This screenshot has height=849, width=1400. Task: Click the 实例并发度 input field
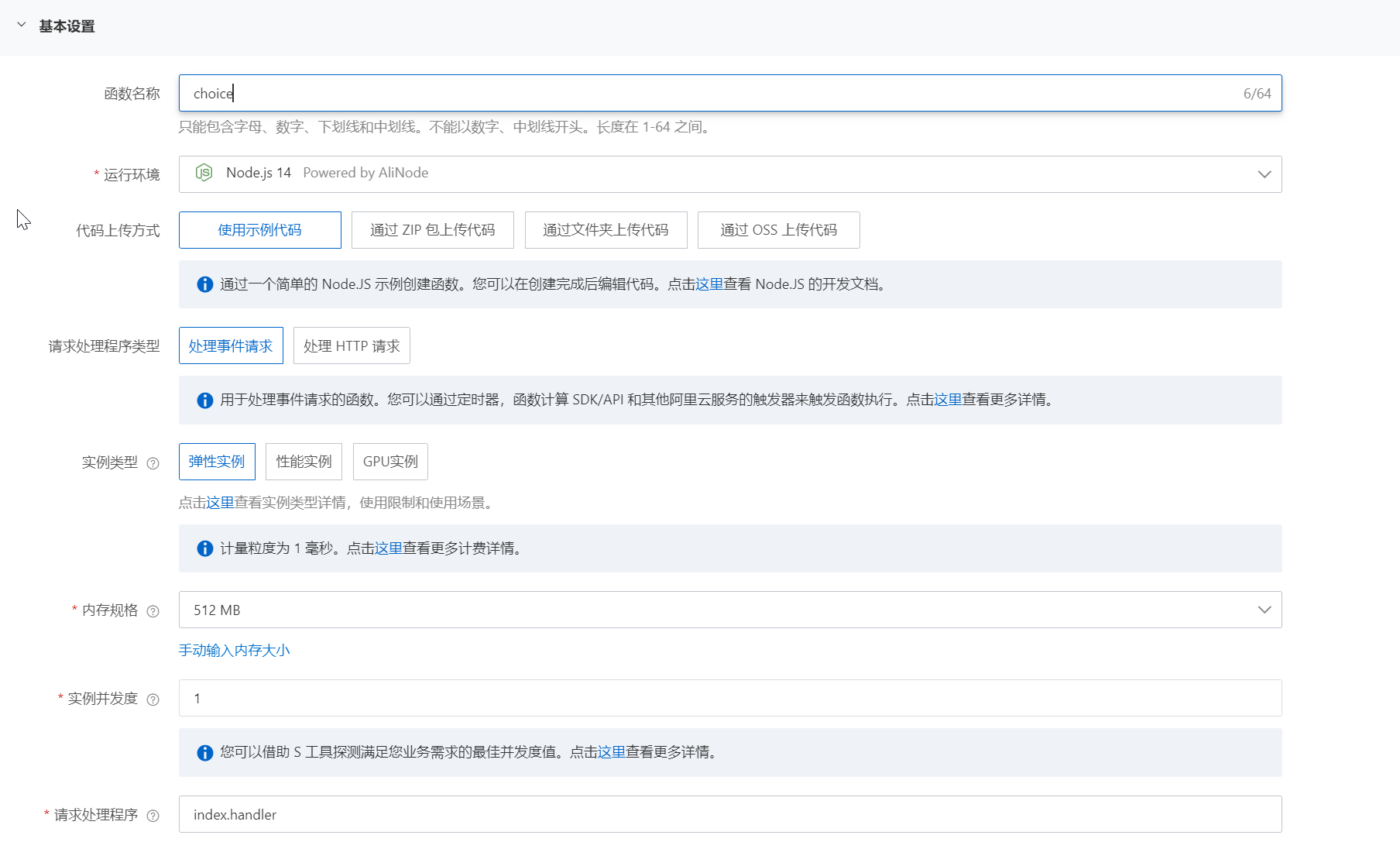click(729, 698)
